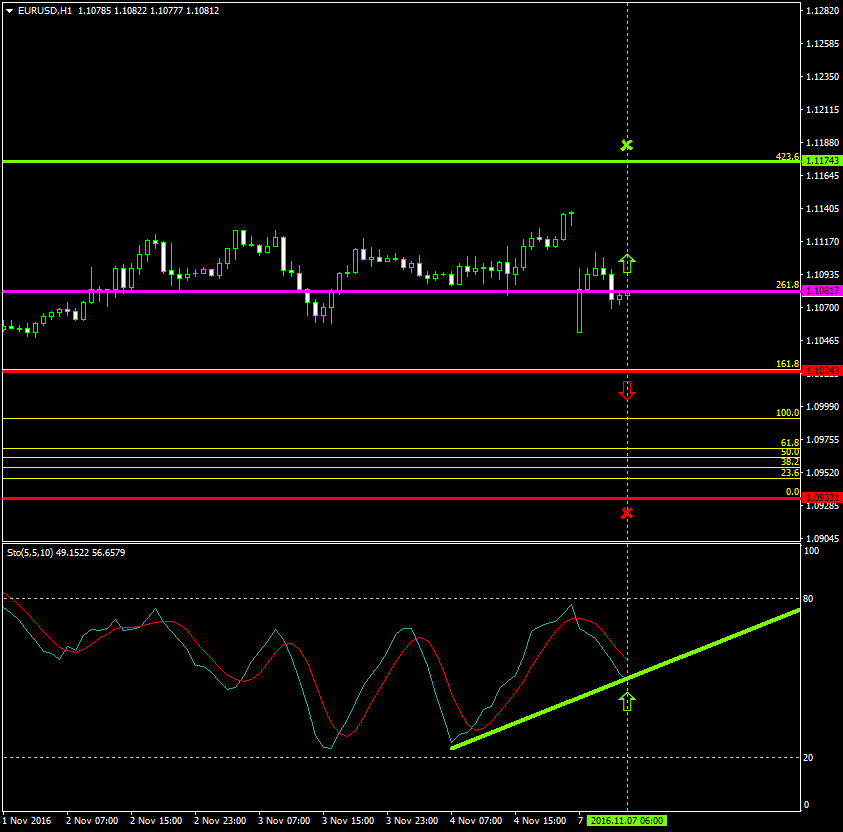Viewport: 843px width, 832px height.
Task: Click the green X marker above the 423.6 line
Action: [627, 144]
